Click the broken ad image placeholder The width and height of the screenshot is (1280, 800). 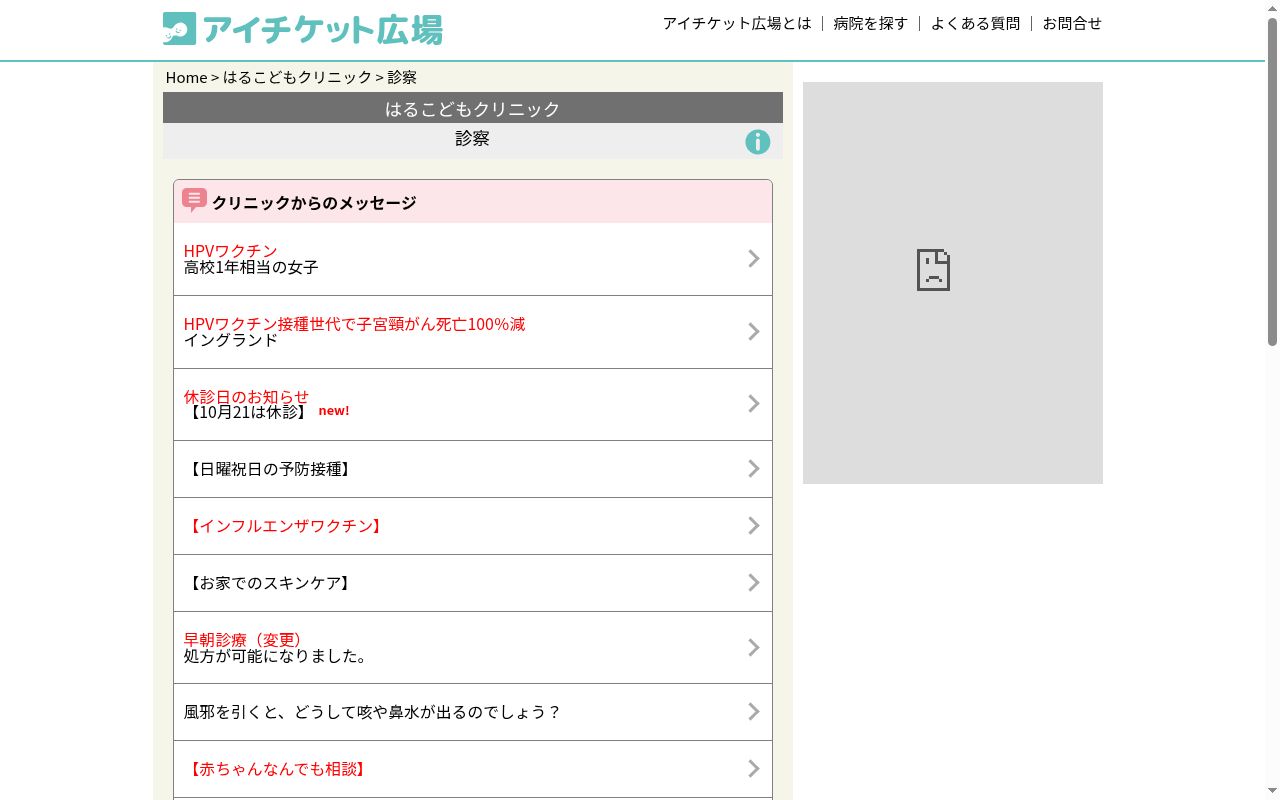coord(953,283)
